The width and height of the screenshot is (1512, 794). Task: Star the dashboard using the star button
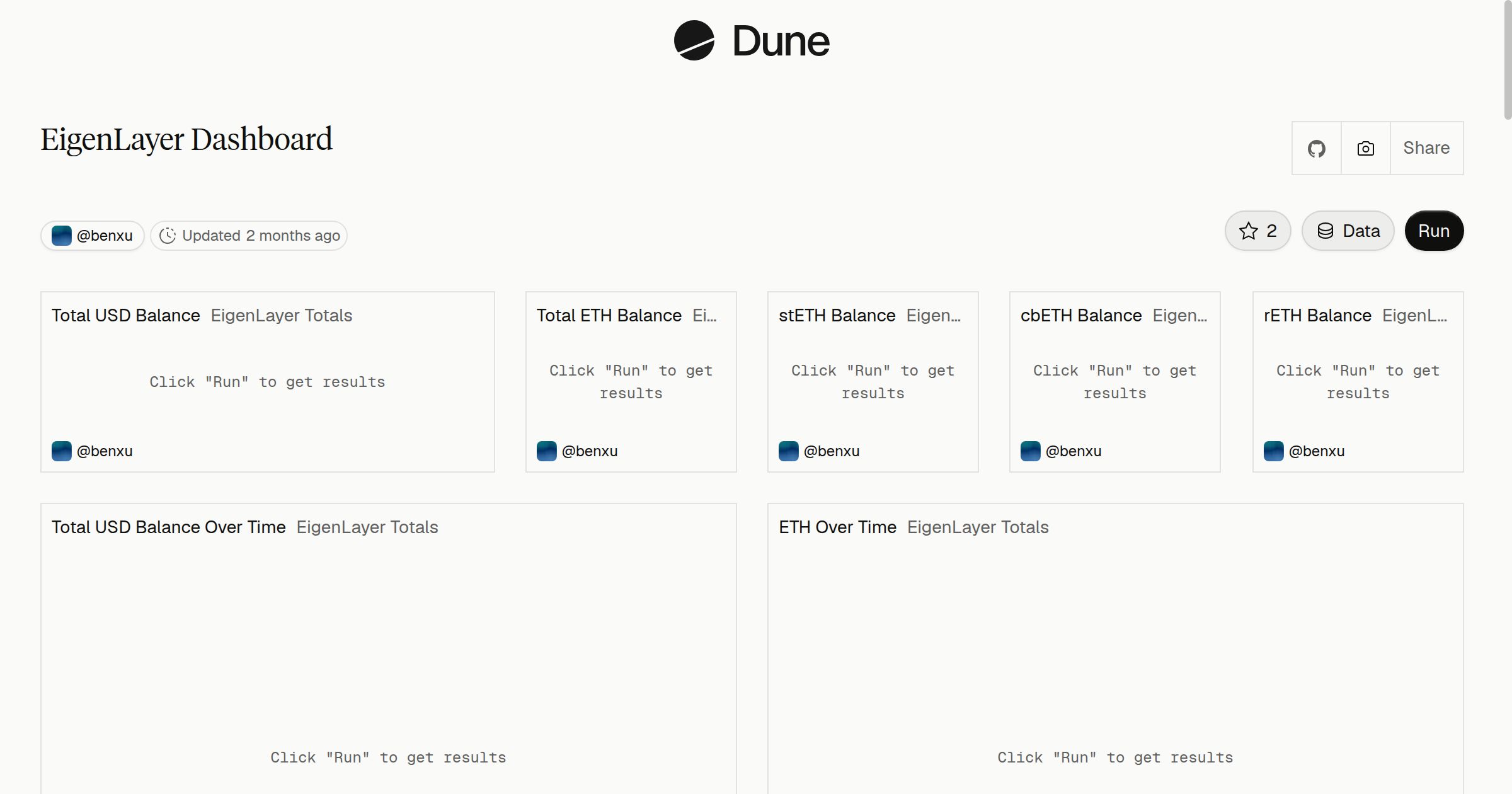[1257, 231]
